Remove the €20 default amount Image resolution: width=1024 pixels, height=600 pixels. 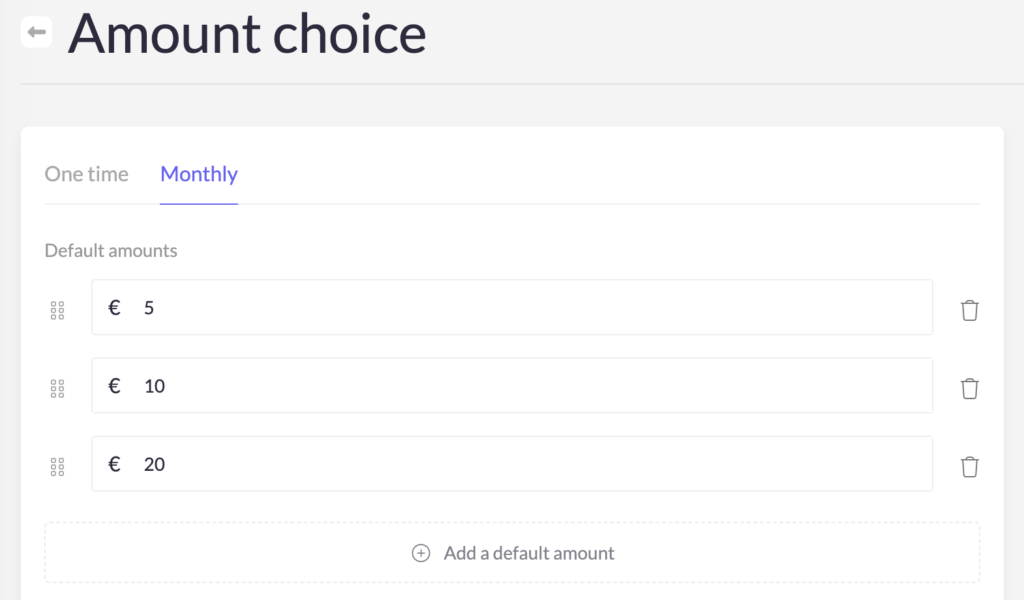969,467
